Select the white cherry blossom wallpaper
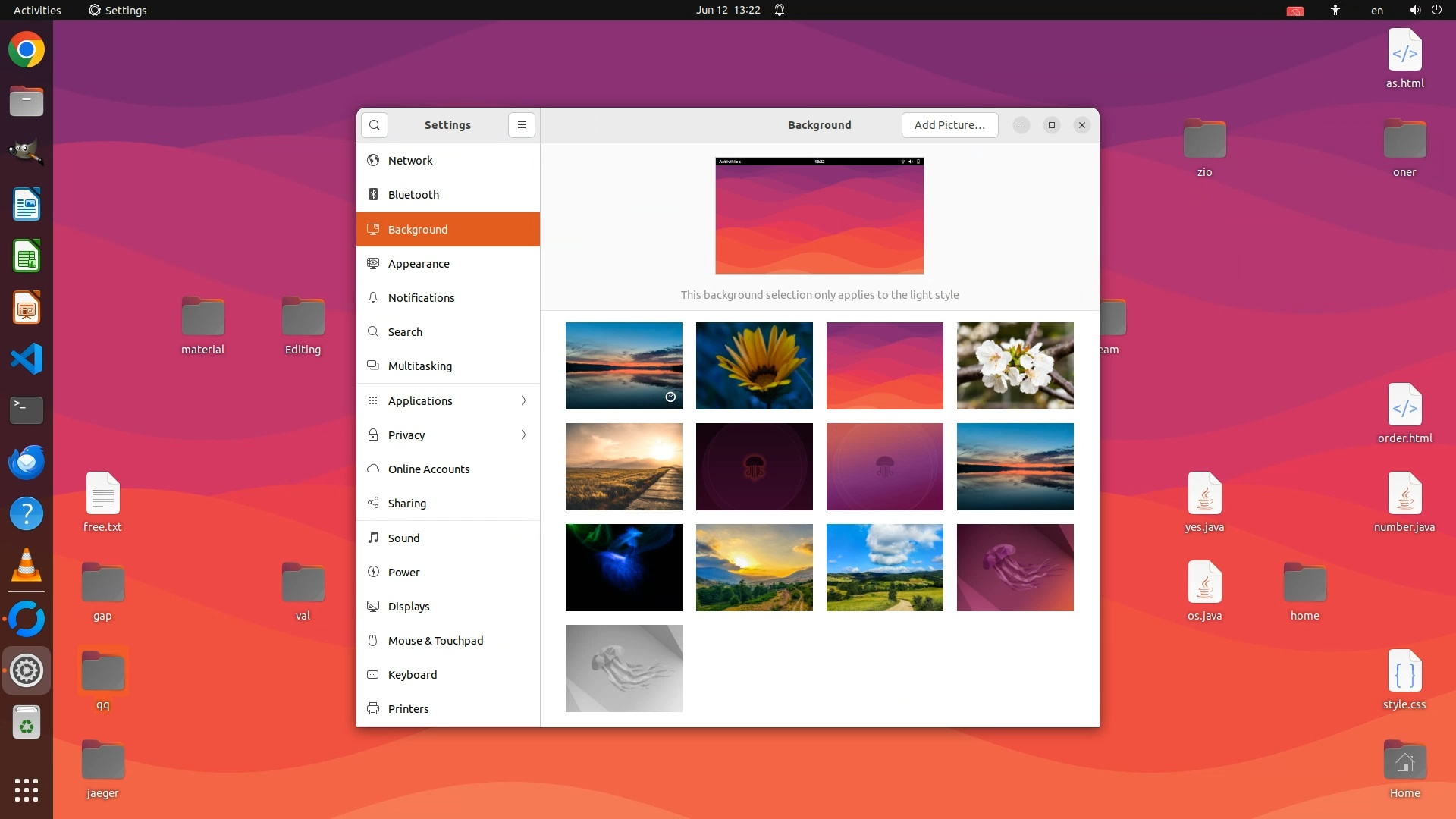1456x819 pixels. (1015, 366)
